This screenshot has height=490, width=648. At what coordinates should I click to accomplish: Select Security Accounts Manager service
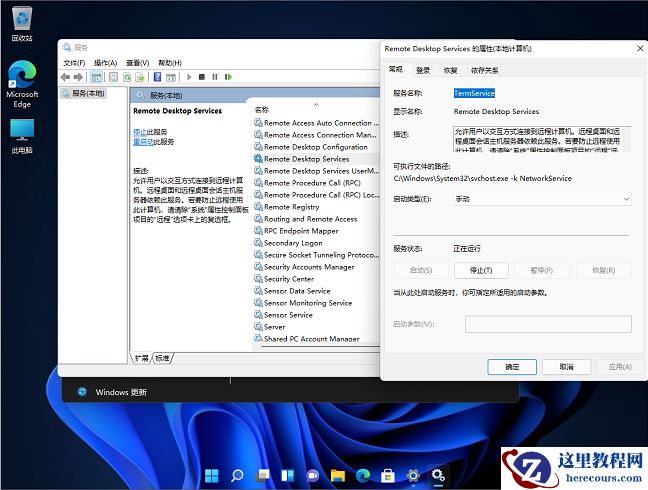(x=316, y=267)
